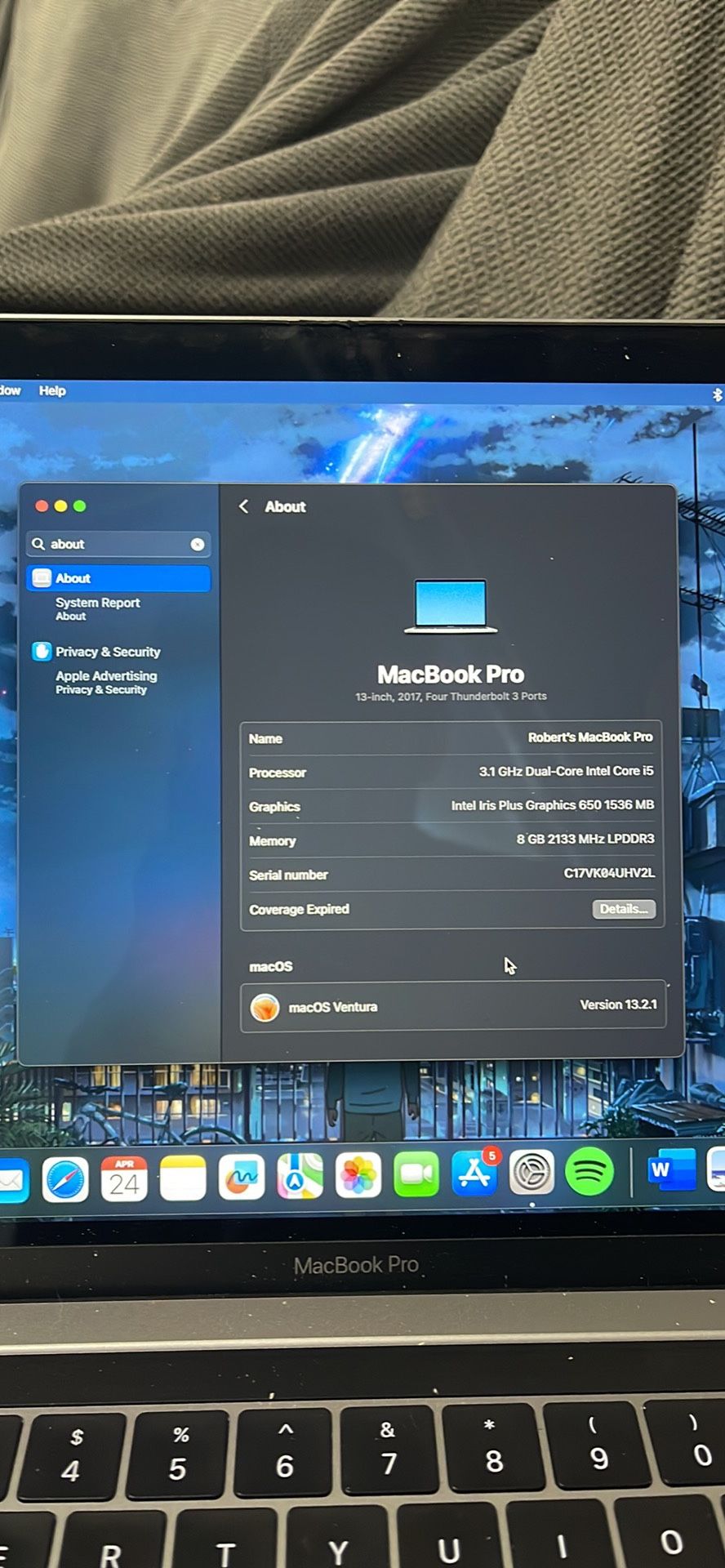Launch the Photos app

click(358, 1175)
